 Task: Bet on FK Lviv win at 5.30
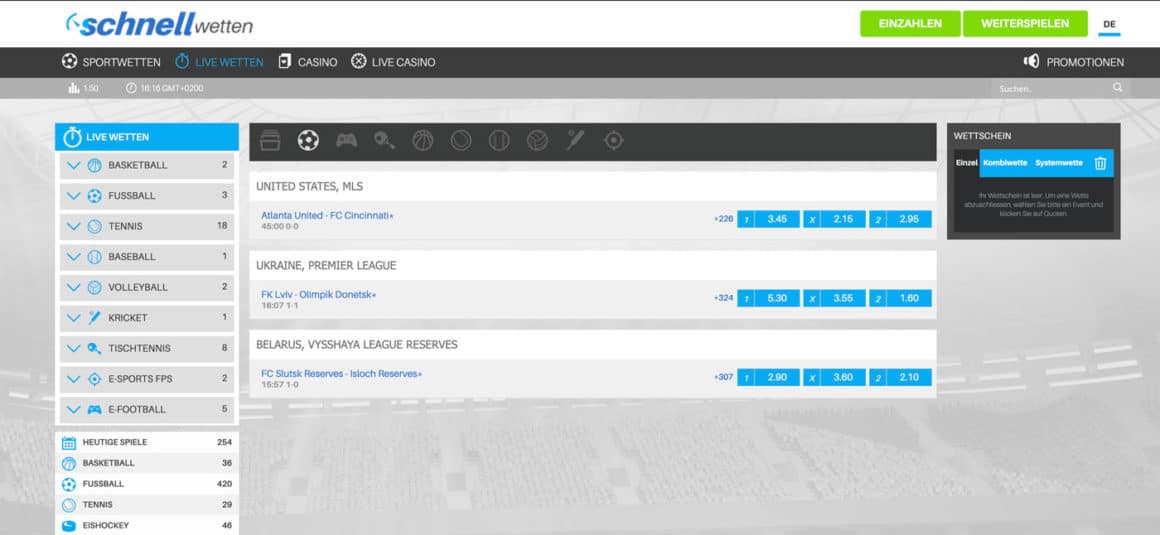coord(768,298)
